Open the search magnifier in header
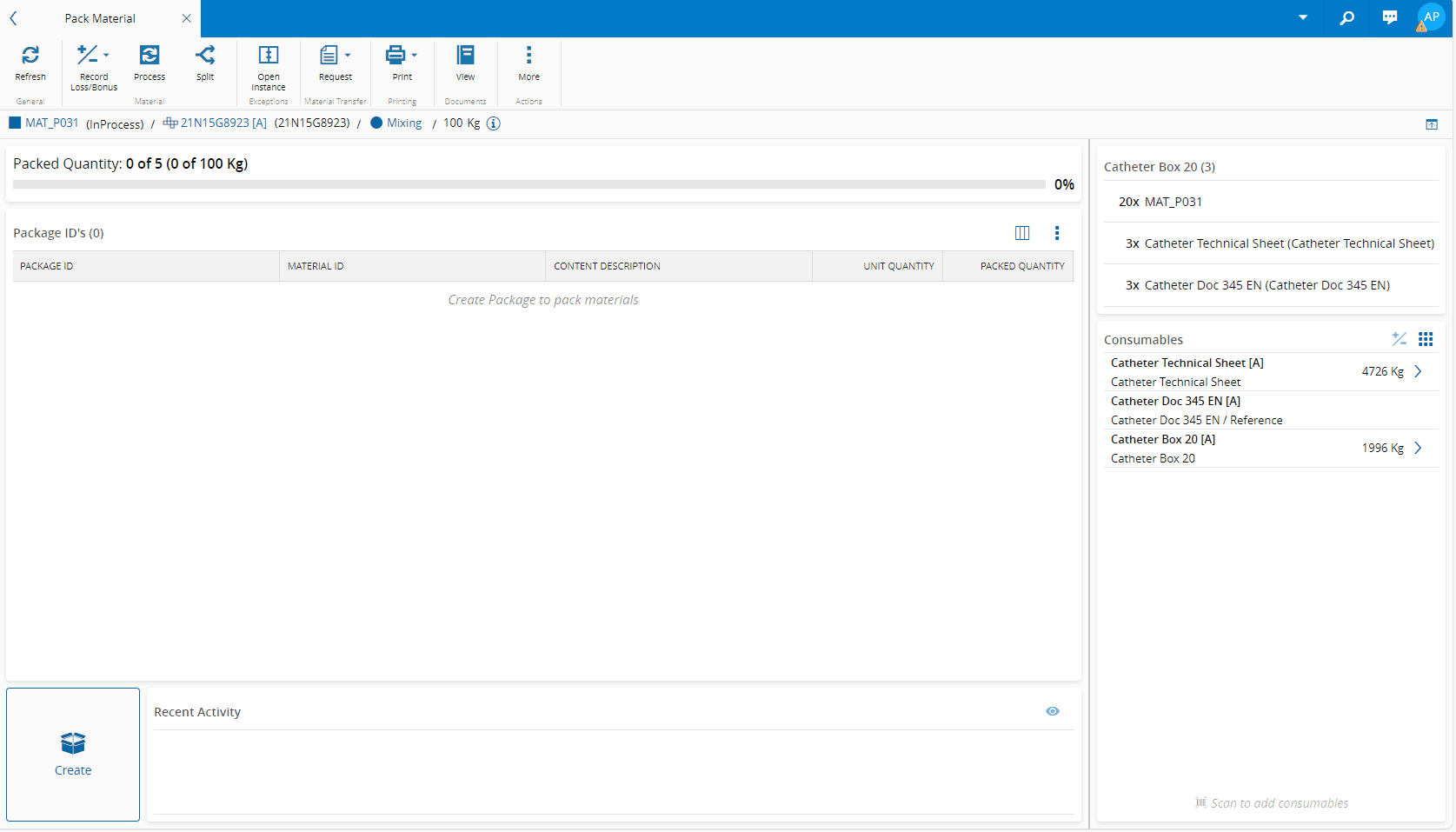This screenshot has width=1456, height=832. [x=1346, y=18]
